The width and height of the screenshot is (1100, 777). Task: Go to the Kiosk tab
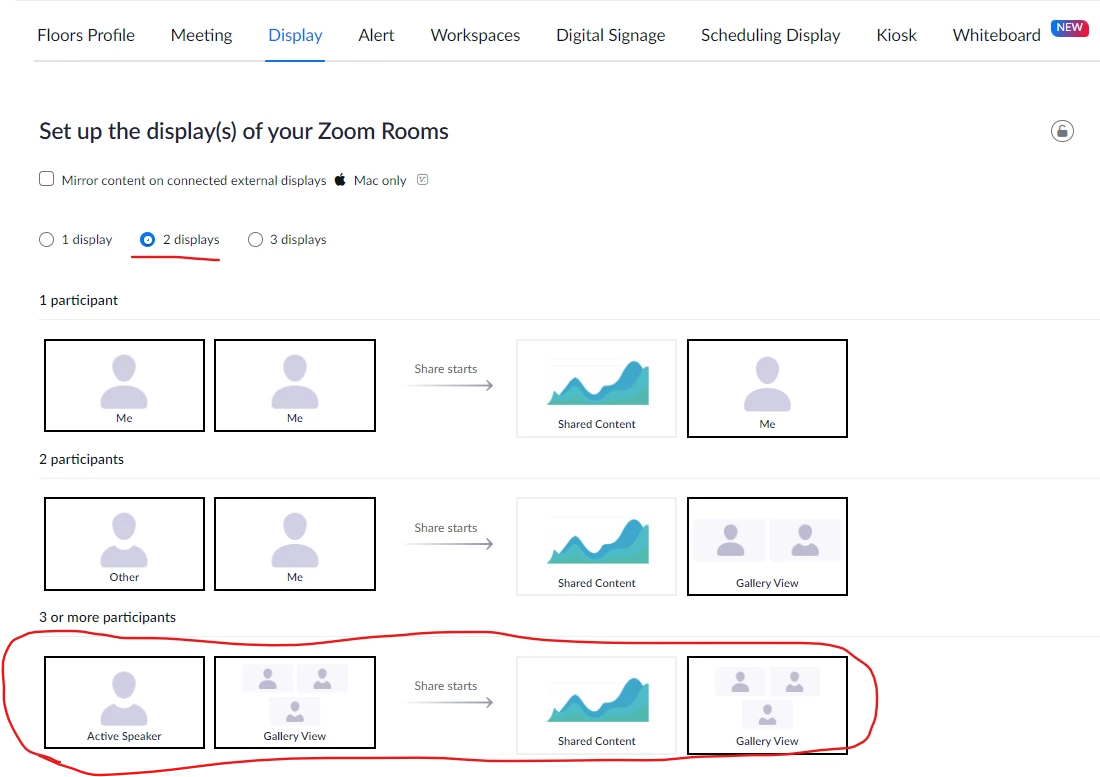tap(896, 35)
